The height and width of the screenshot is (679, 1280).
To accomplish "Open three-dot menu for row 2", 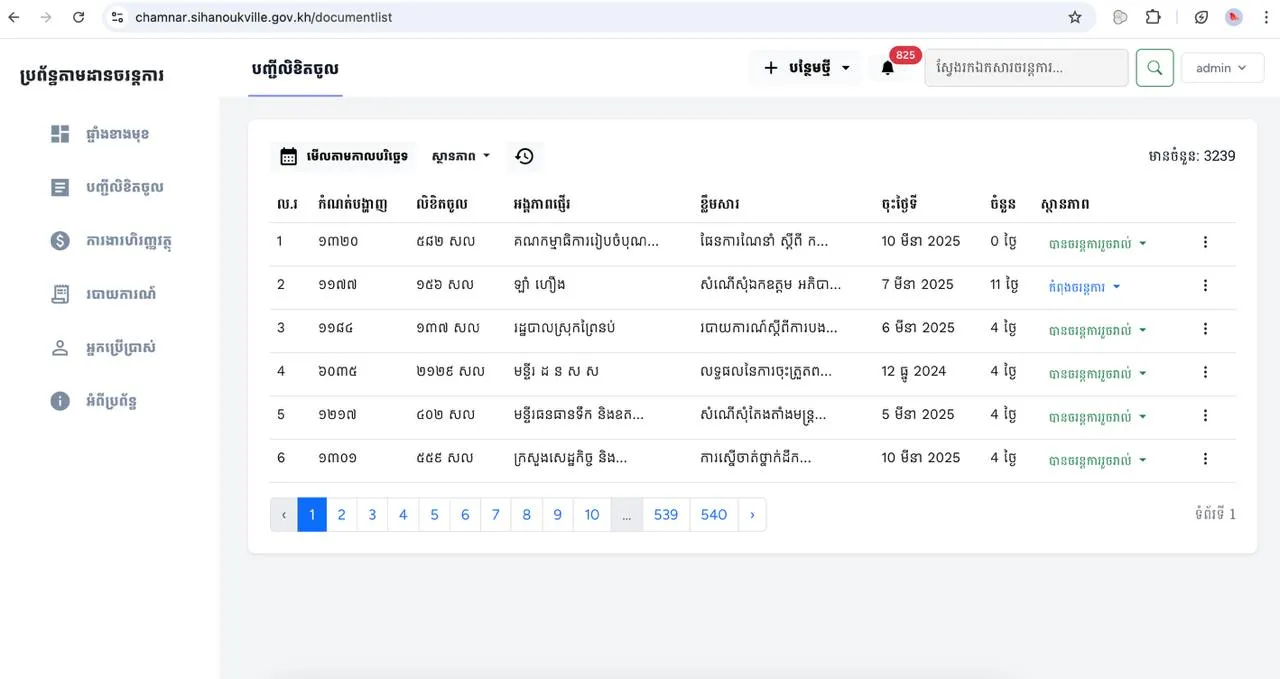I will click(x=1205, y=285).
